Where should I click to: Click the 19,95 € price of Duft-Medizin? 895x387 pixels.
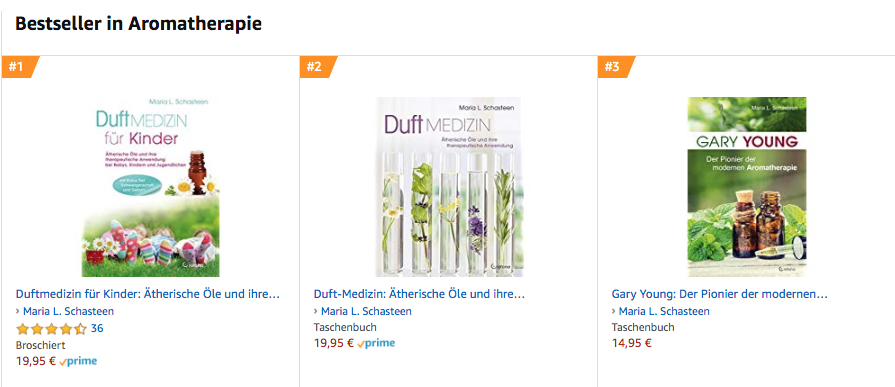(x=334, y=344)
